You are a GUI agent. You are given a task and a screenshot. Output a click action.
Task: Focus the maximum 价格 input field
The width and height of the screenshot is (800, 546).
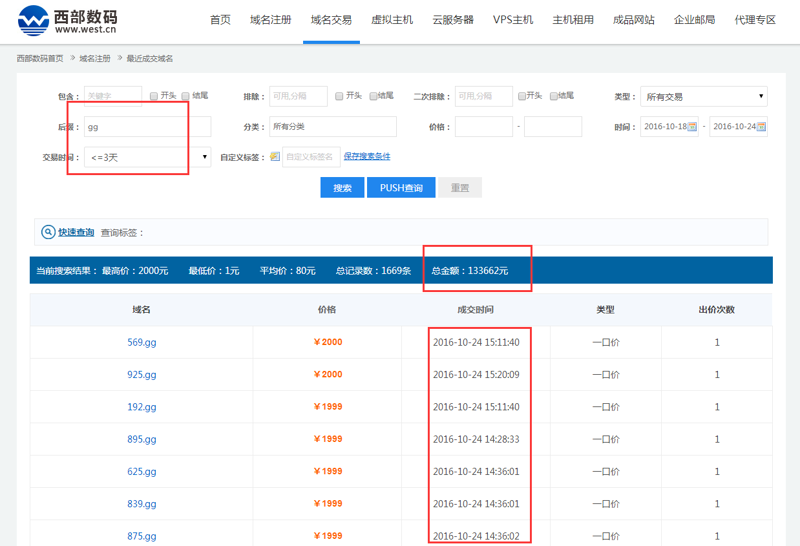point(553,127)
